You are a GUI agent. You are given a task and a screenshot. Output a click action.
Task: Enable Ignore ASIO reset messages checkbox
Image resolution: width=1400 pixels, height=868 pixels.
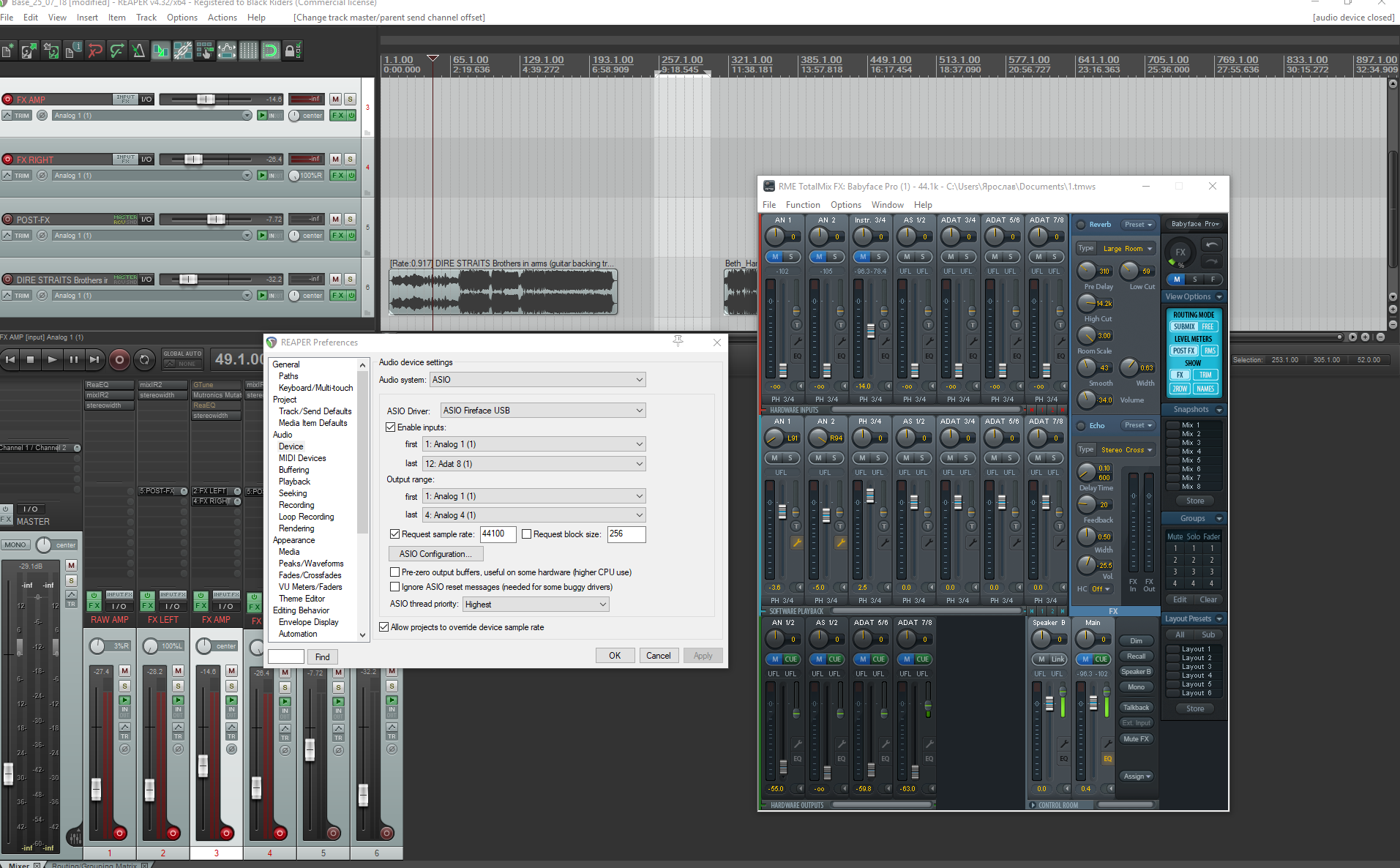(x=395, y=587)
